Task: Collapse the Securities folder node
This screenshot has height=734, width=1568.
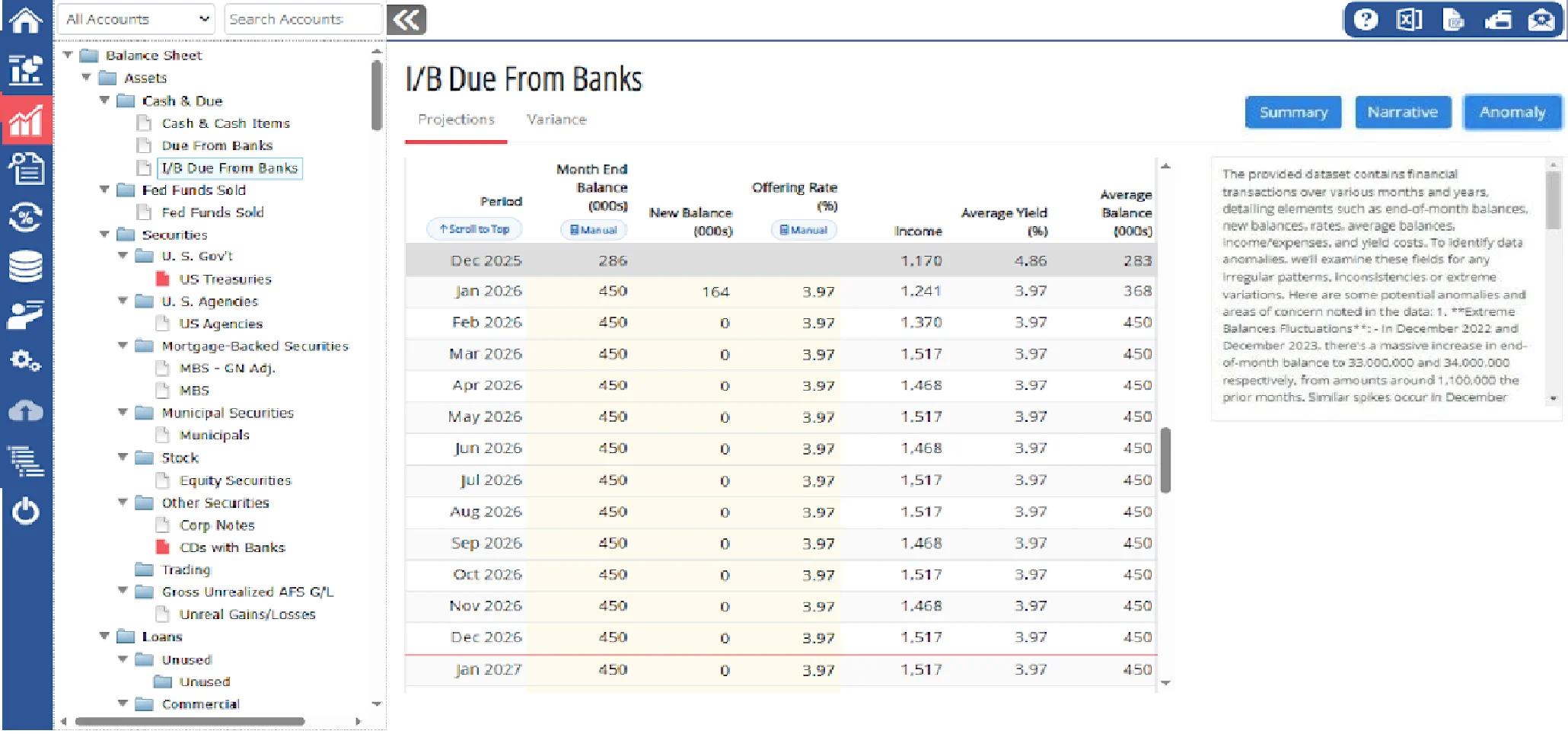Action: [x=104, y=235]
